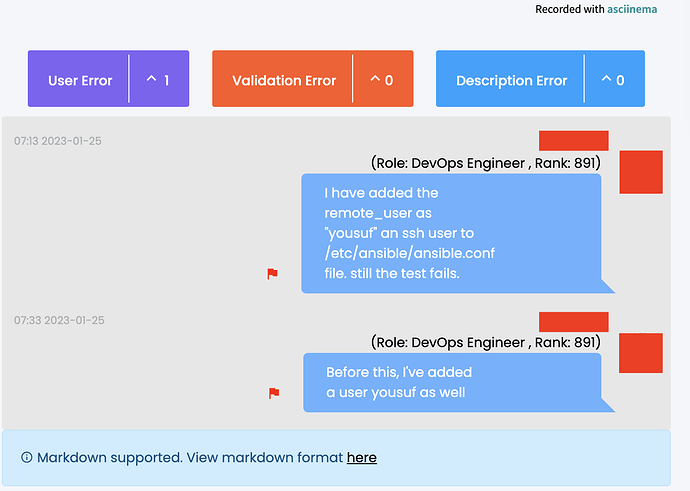The image size is (690, 491).
Task: Click the bubble saying "Before this, I've added"
Action: (452, 382)
